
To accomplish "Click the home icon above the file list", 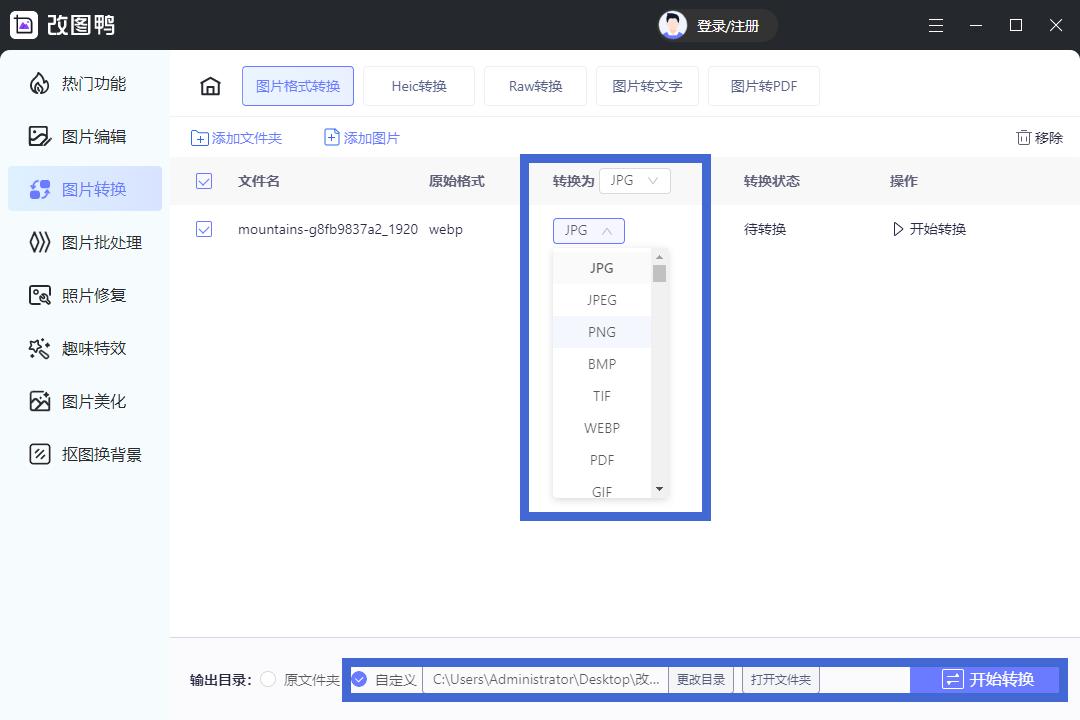I will [x=210, y=86].
